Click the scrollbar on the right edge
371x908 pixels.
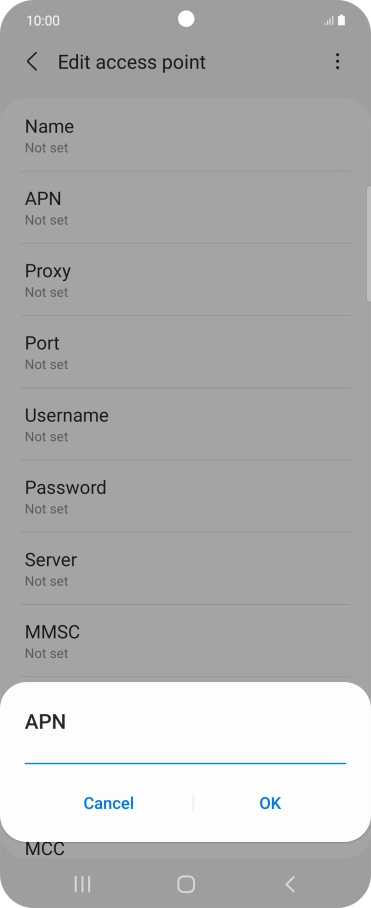[x=369, y=244]
